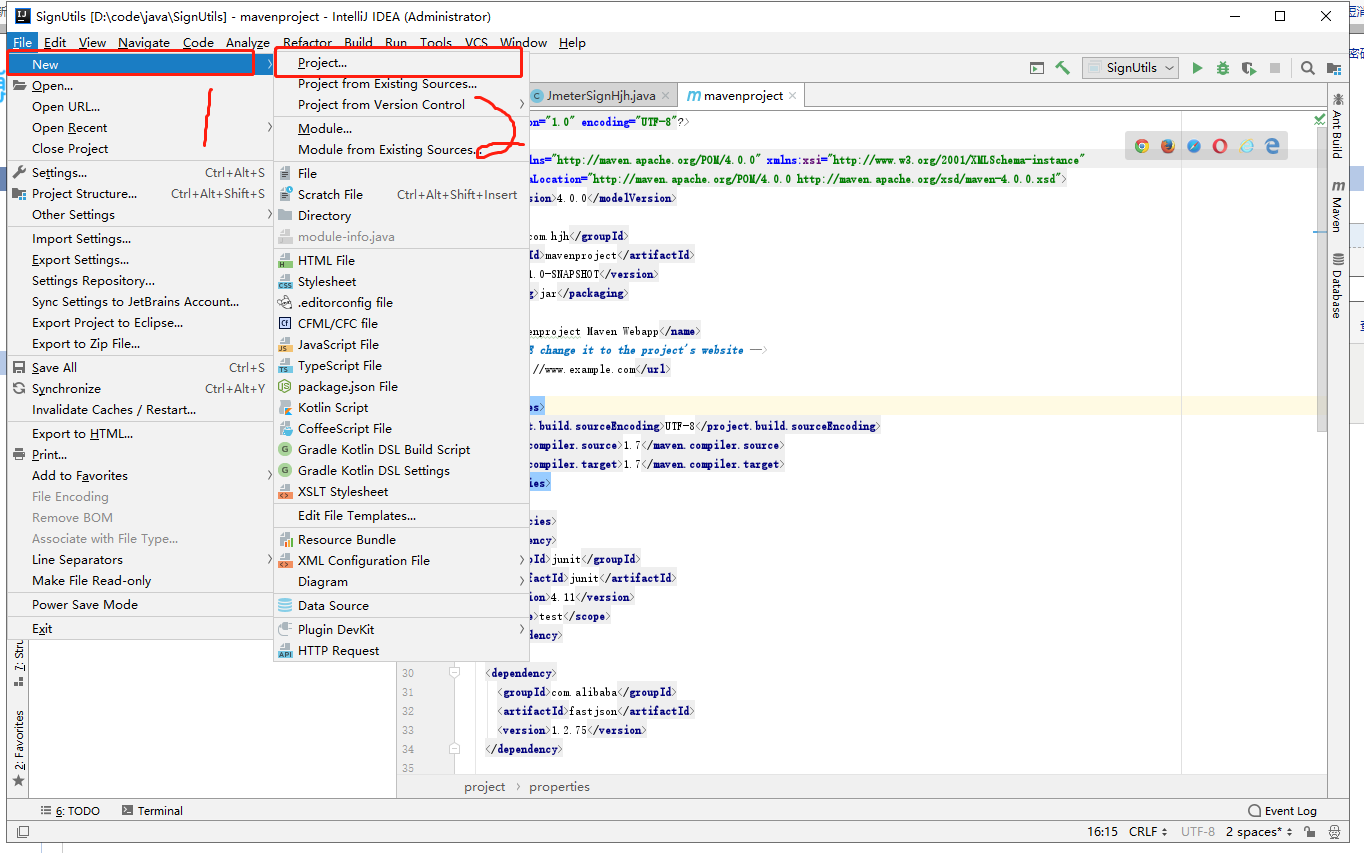Create a new Kotlin Script
Viewport: 1364px width, 853px height.
[400, 408]
